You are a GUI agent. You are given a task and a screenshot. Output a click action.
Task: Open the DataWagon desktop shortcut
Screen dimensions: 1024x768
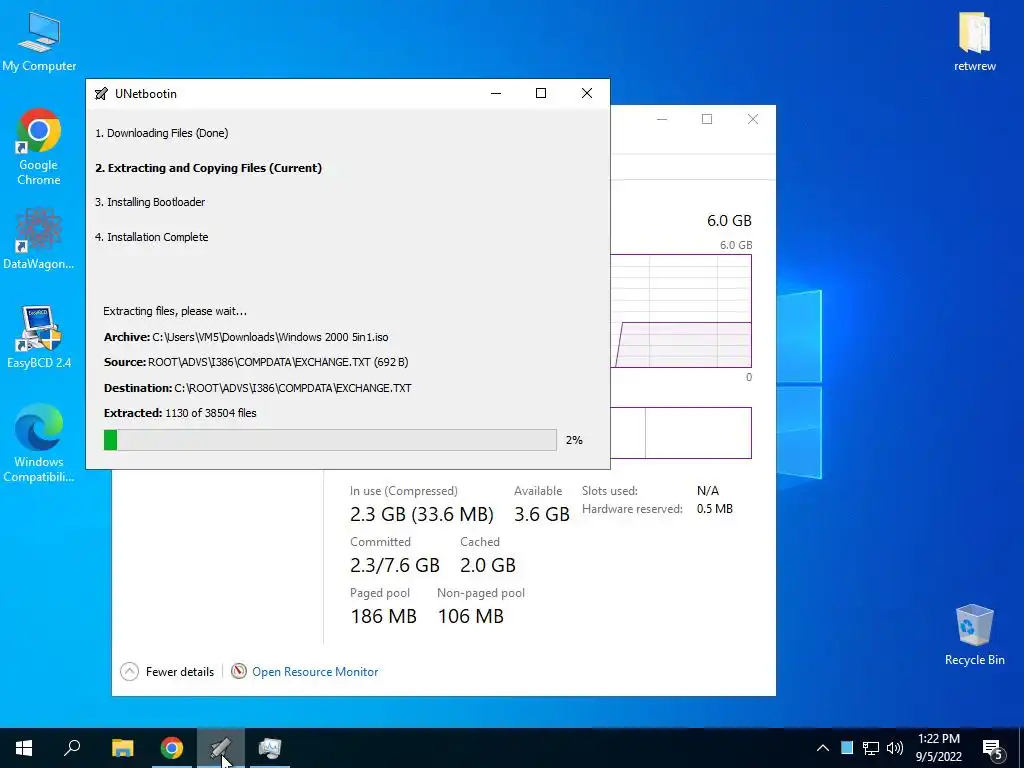(x=39, y=238)
